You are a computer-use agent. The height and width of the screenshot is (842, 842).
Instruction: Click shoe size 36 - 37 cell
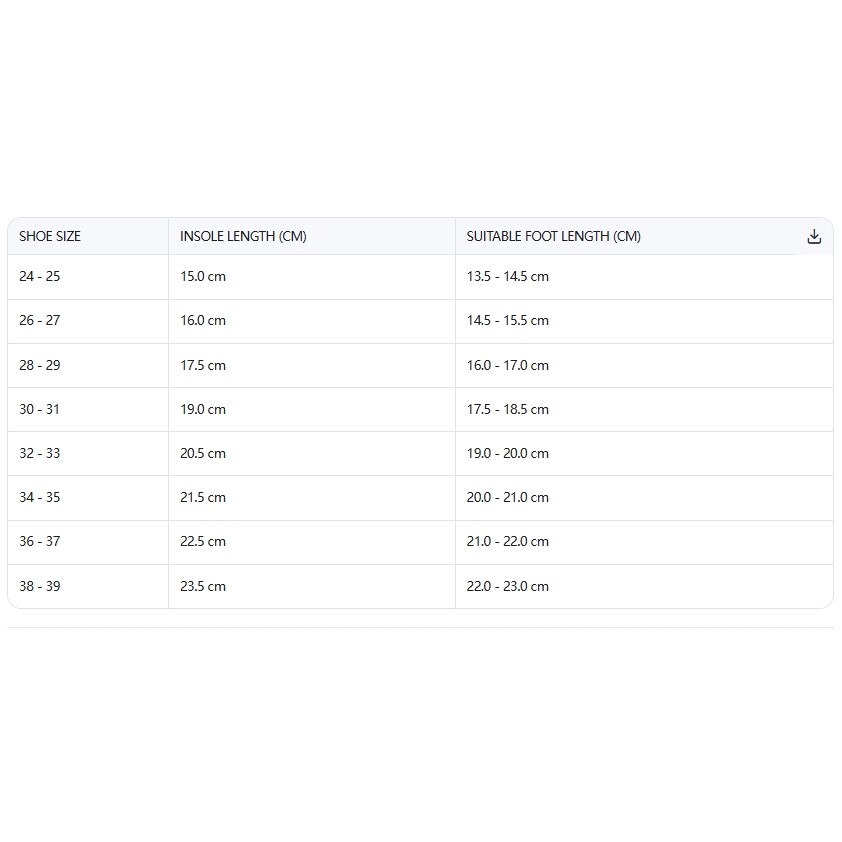88,542
